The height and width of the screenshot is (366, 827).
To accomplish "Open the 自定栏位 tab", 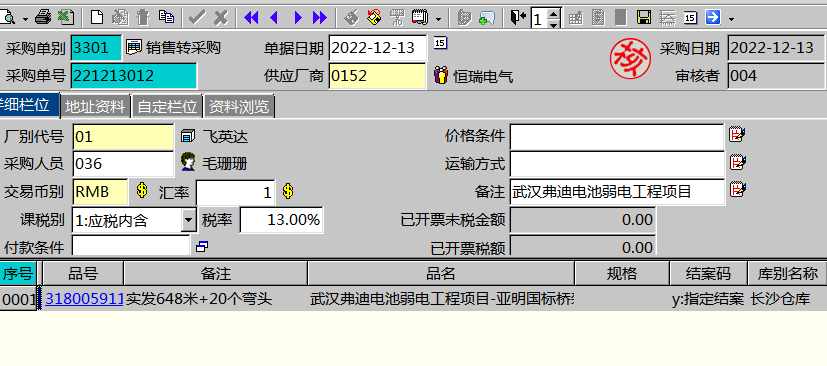I will [167, 107].
